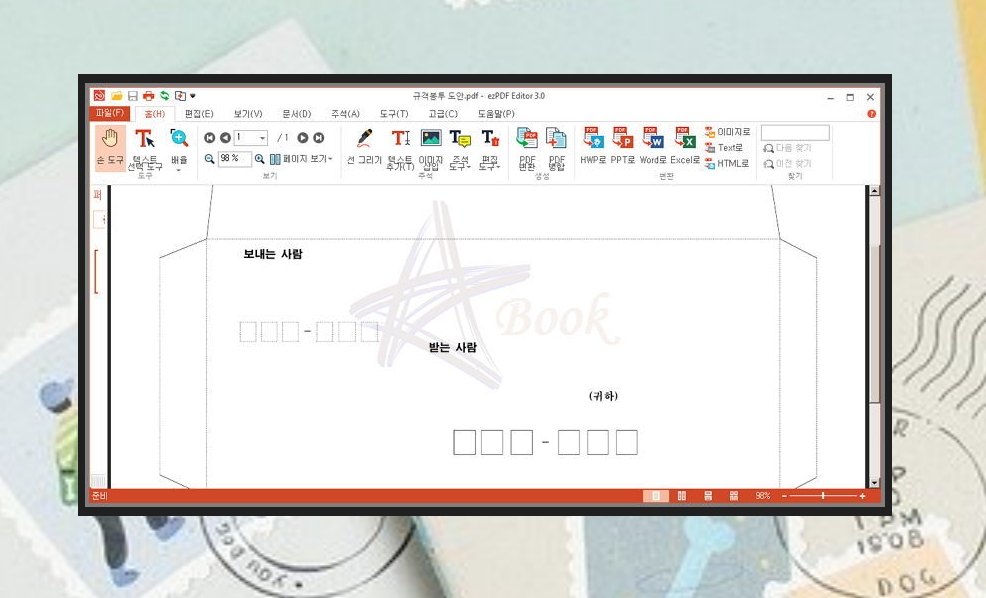
Task: Convert to Word with Word로 icon
Action: click(x=653, y=146)
